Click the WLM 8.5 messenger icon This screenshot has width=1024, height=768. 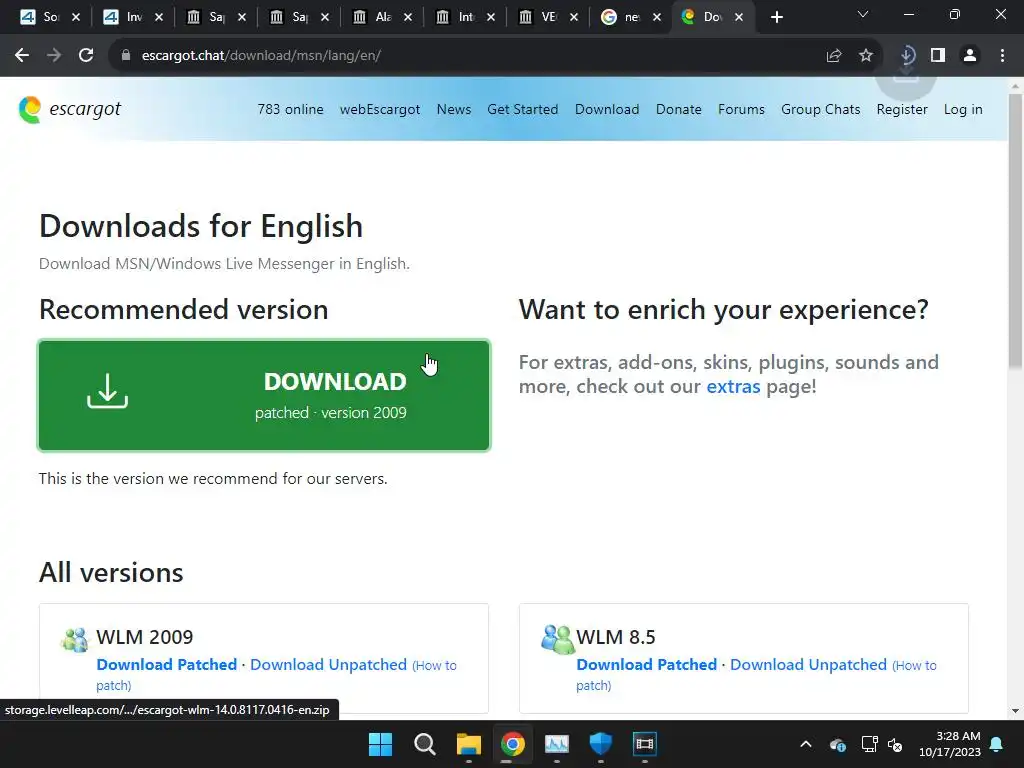(x=557, y=639)
